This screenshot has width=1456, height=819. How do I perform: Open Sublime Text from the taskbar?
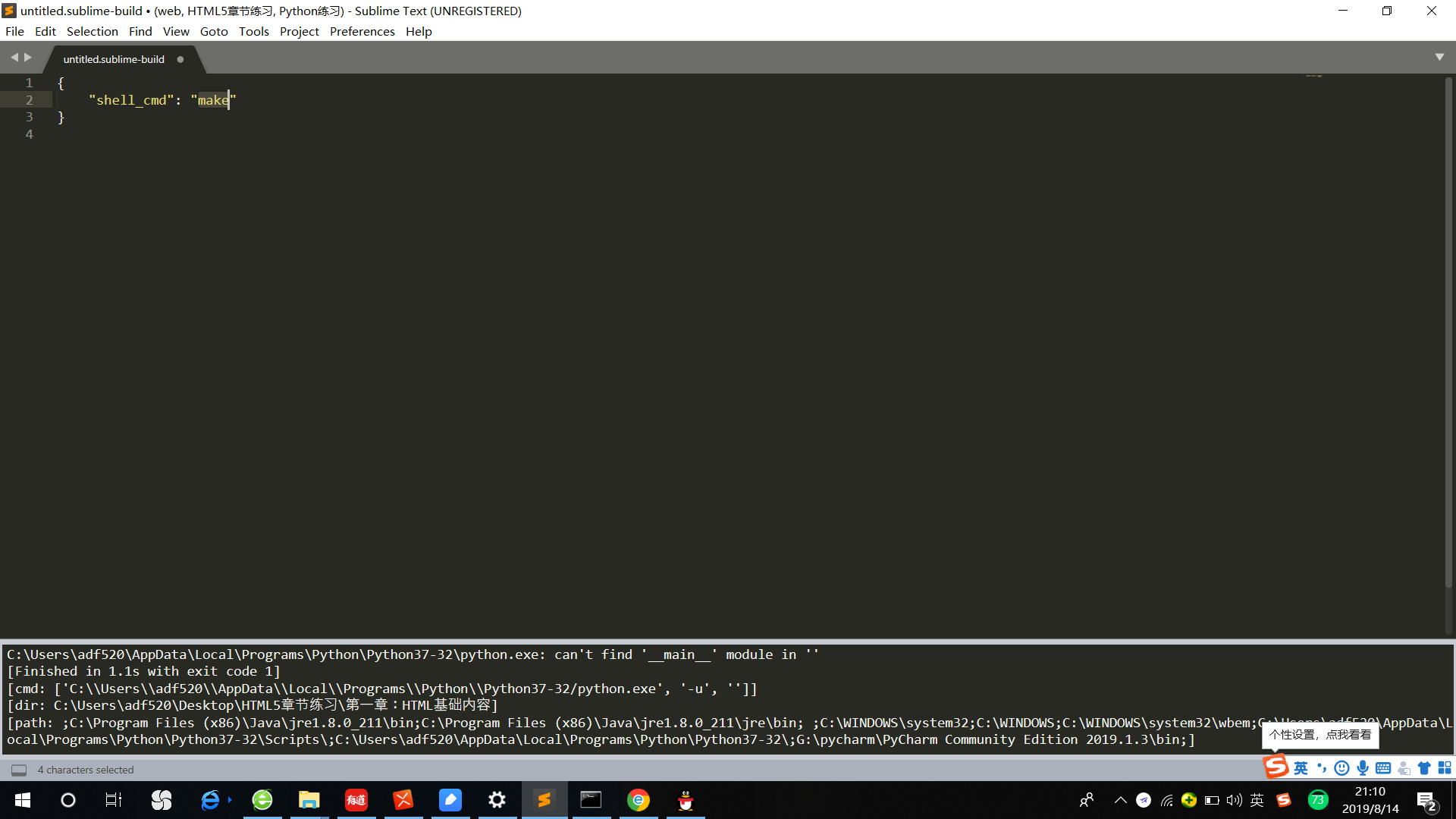544,800
